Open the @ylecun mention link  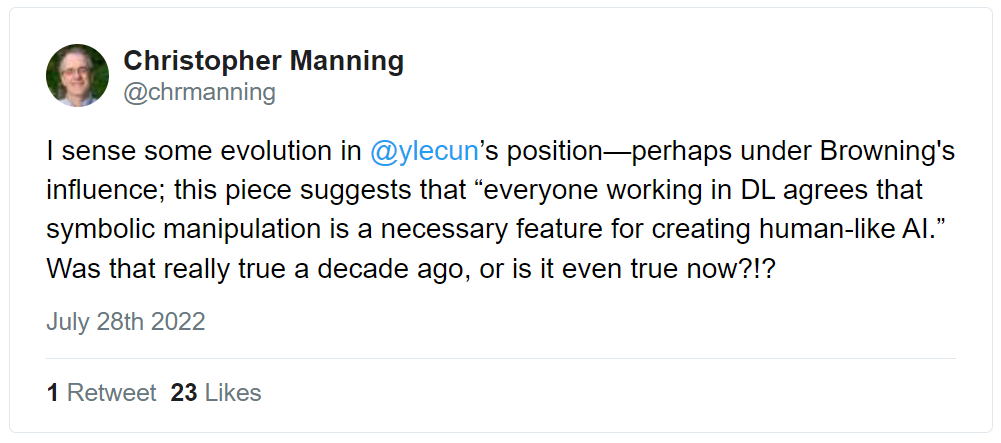(x=423, y=153)
